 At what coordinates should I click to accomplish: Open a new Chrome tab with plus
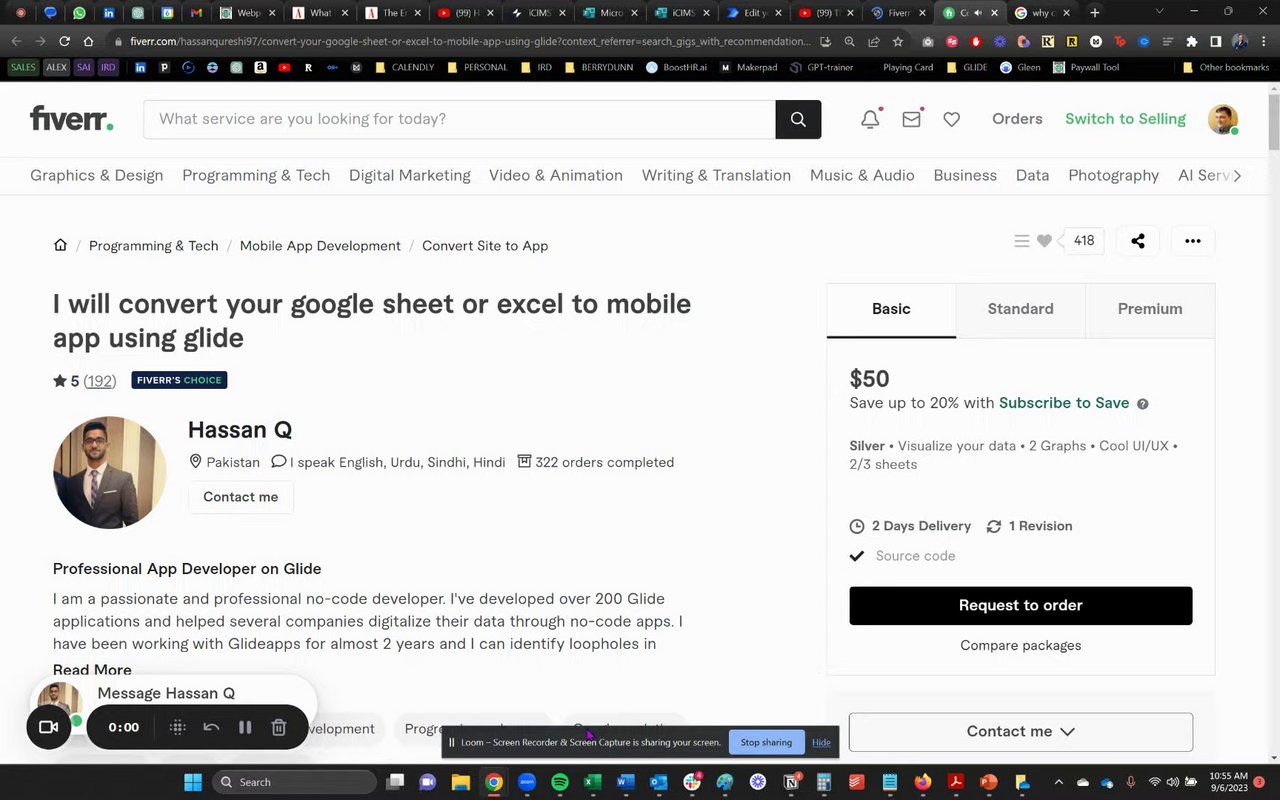(x=1095, y=13)
